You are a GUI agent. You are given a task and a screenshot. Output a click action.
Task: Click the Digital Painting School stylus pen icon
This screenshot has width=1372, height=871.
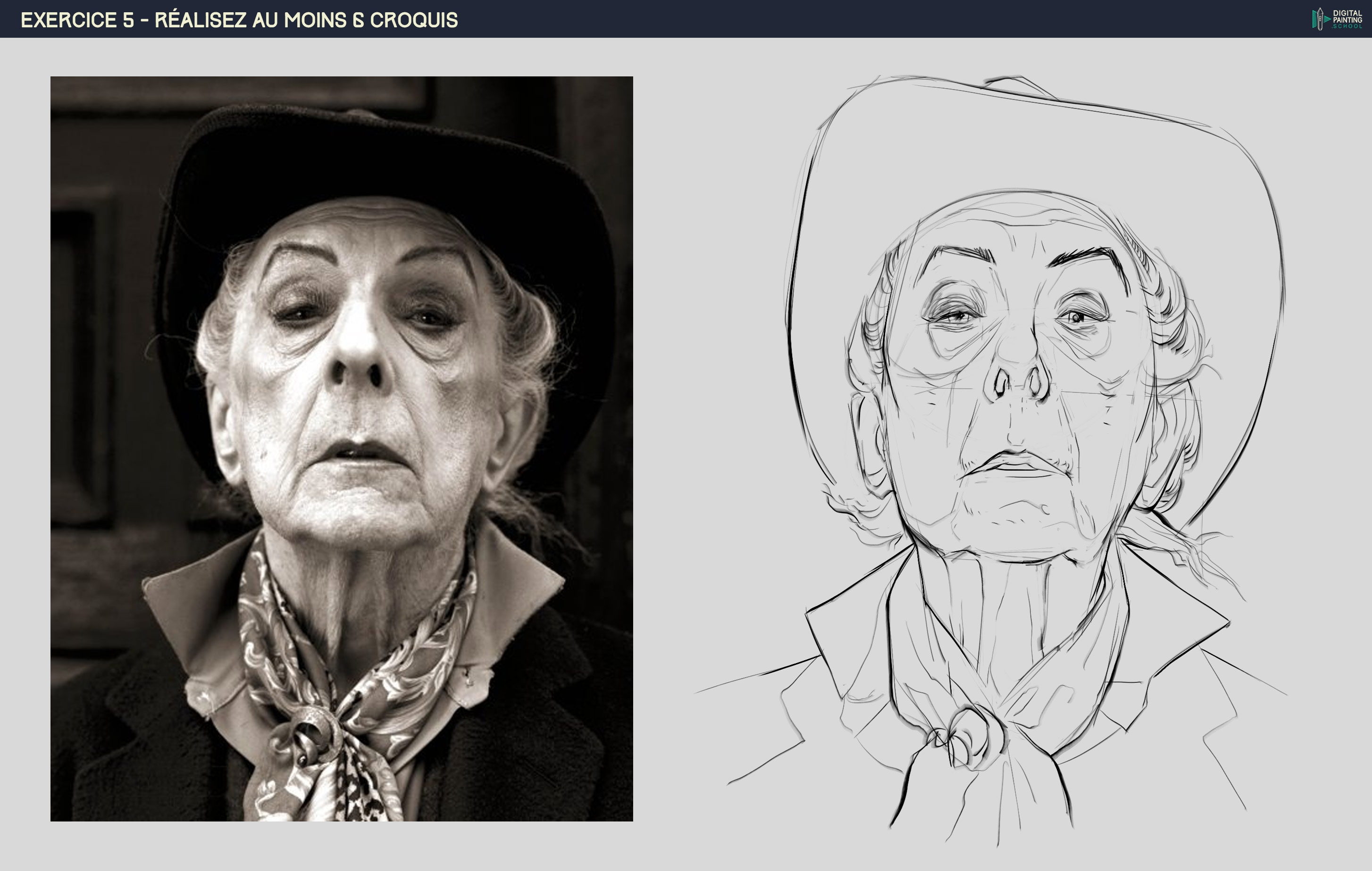[1320, 19]
